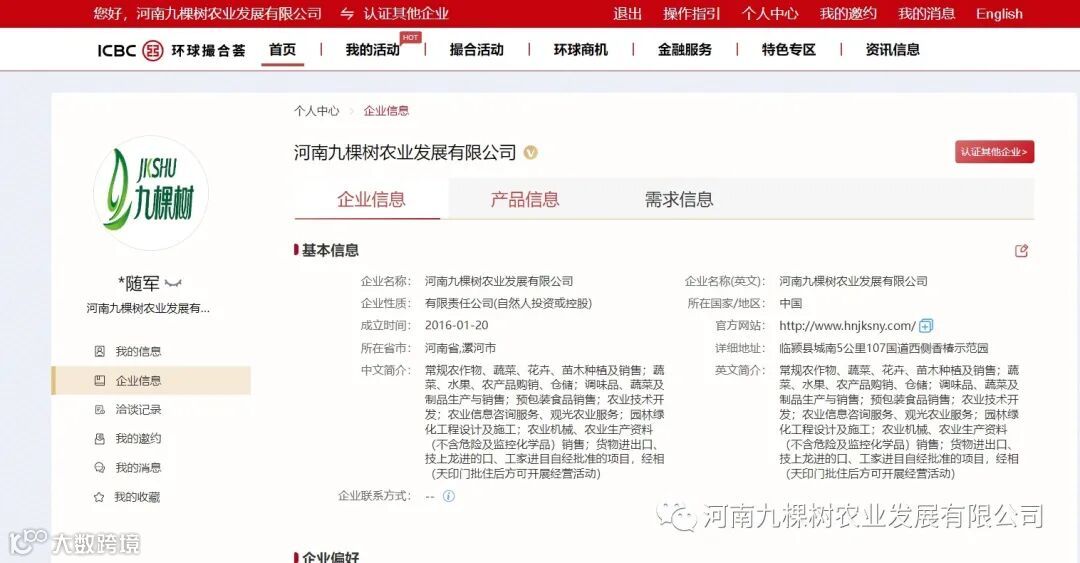Click the 我的消息 sidebar icon
The image size is (1080, 563).
click(99, 467)
